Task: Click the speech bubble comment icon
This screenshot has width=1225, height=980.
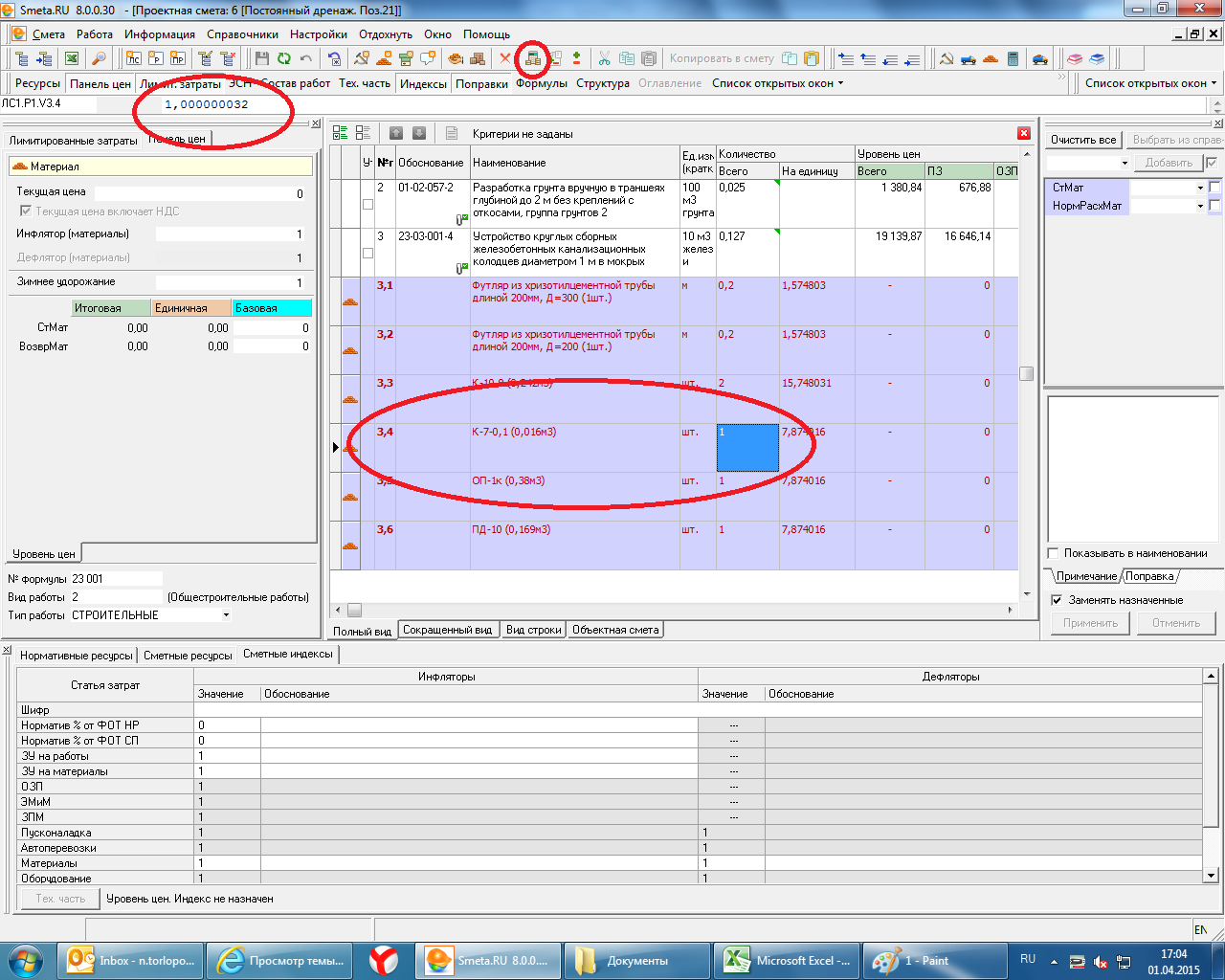Action: [x=428, y=58]
